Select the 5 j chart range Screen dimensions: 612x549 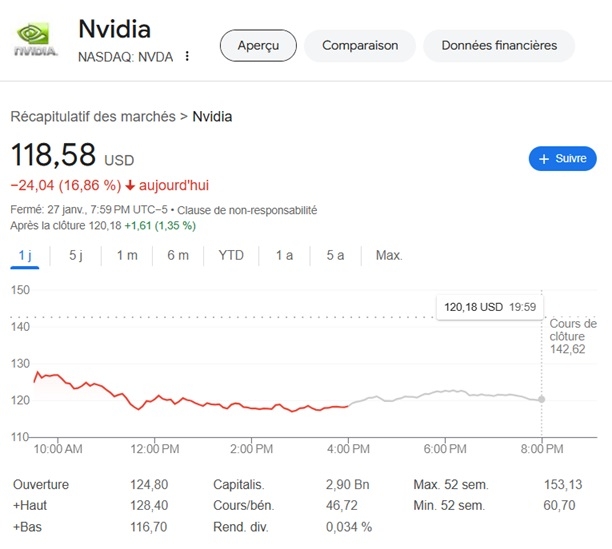pos(76,255)
